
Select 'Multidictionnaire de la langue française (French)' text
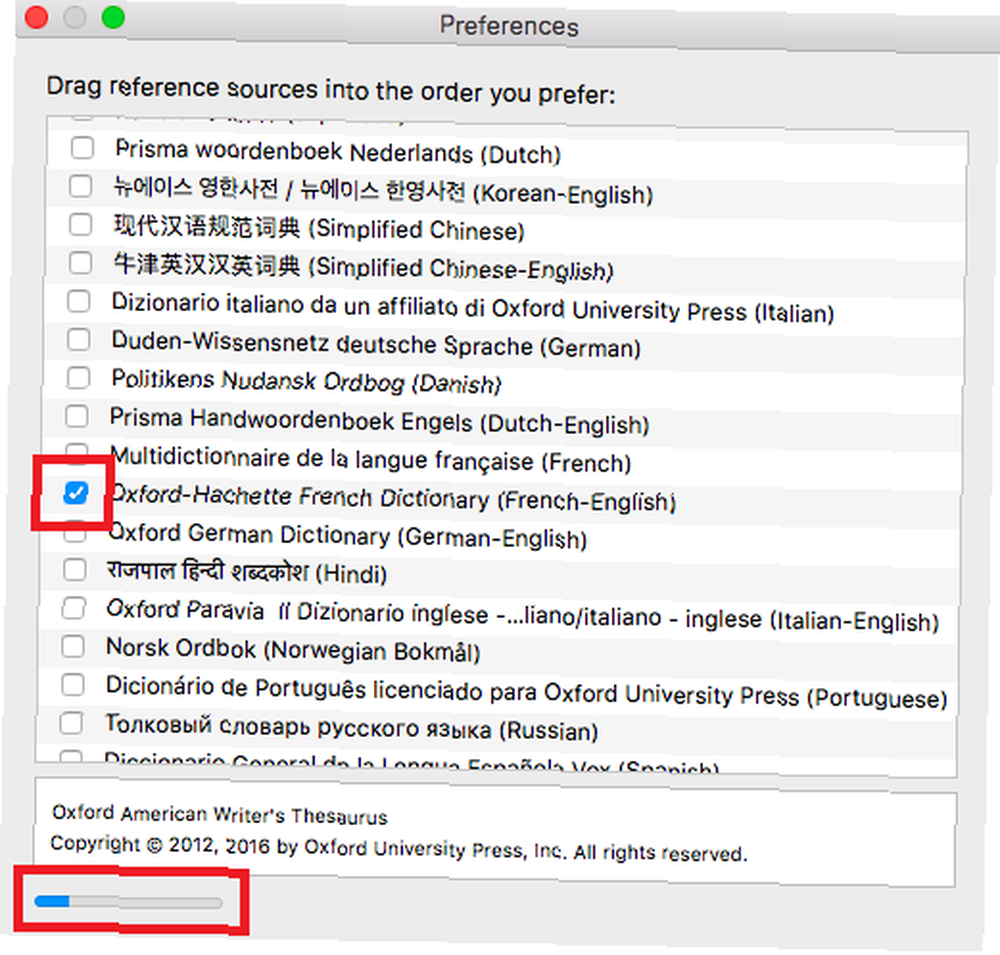click(371, 459)
